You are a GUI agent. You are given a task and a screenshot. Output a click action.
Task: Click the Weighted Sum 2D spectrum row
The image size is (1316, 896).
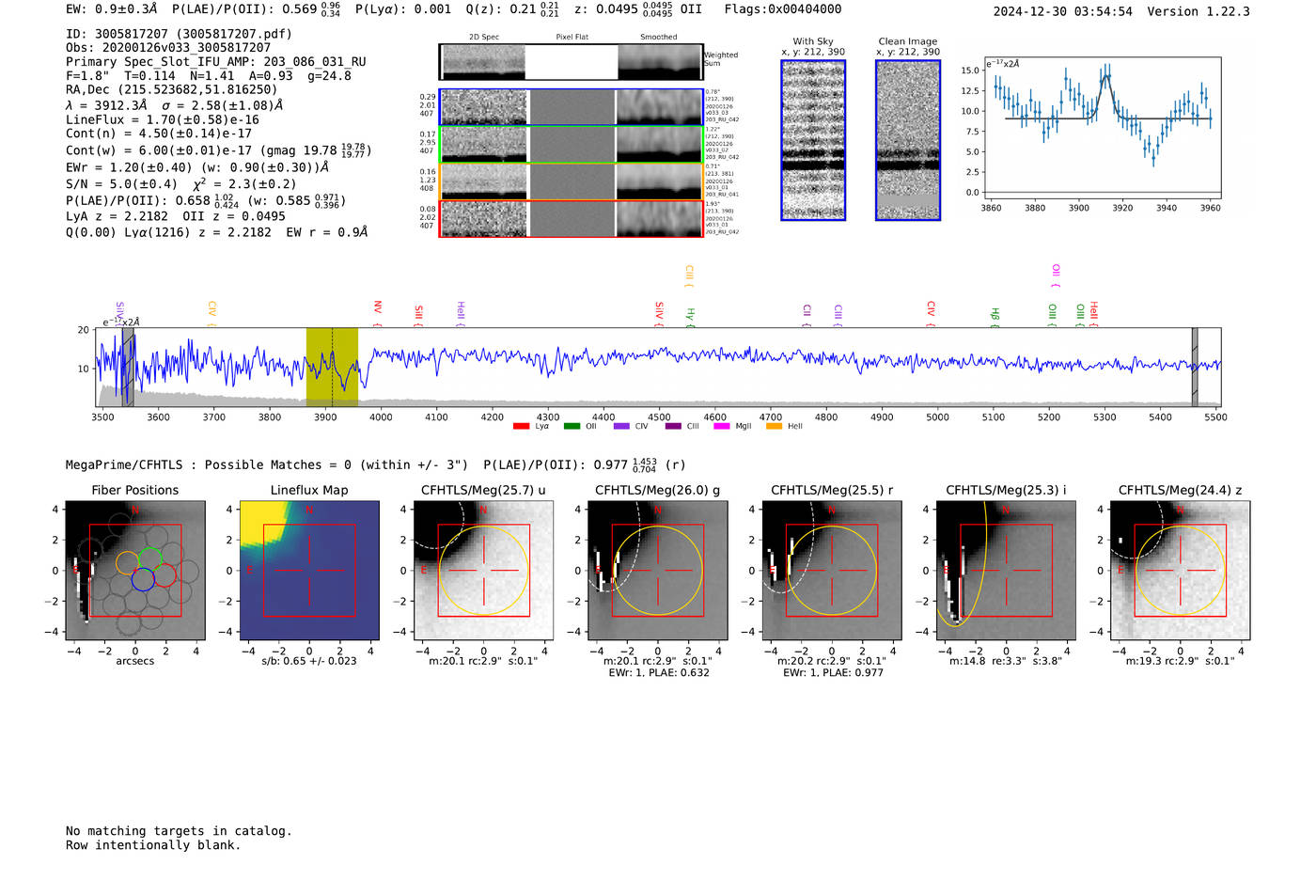tap(571, 62)
